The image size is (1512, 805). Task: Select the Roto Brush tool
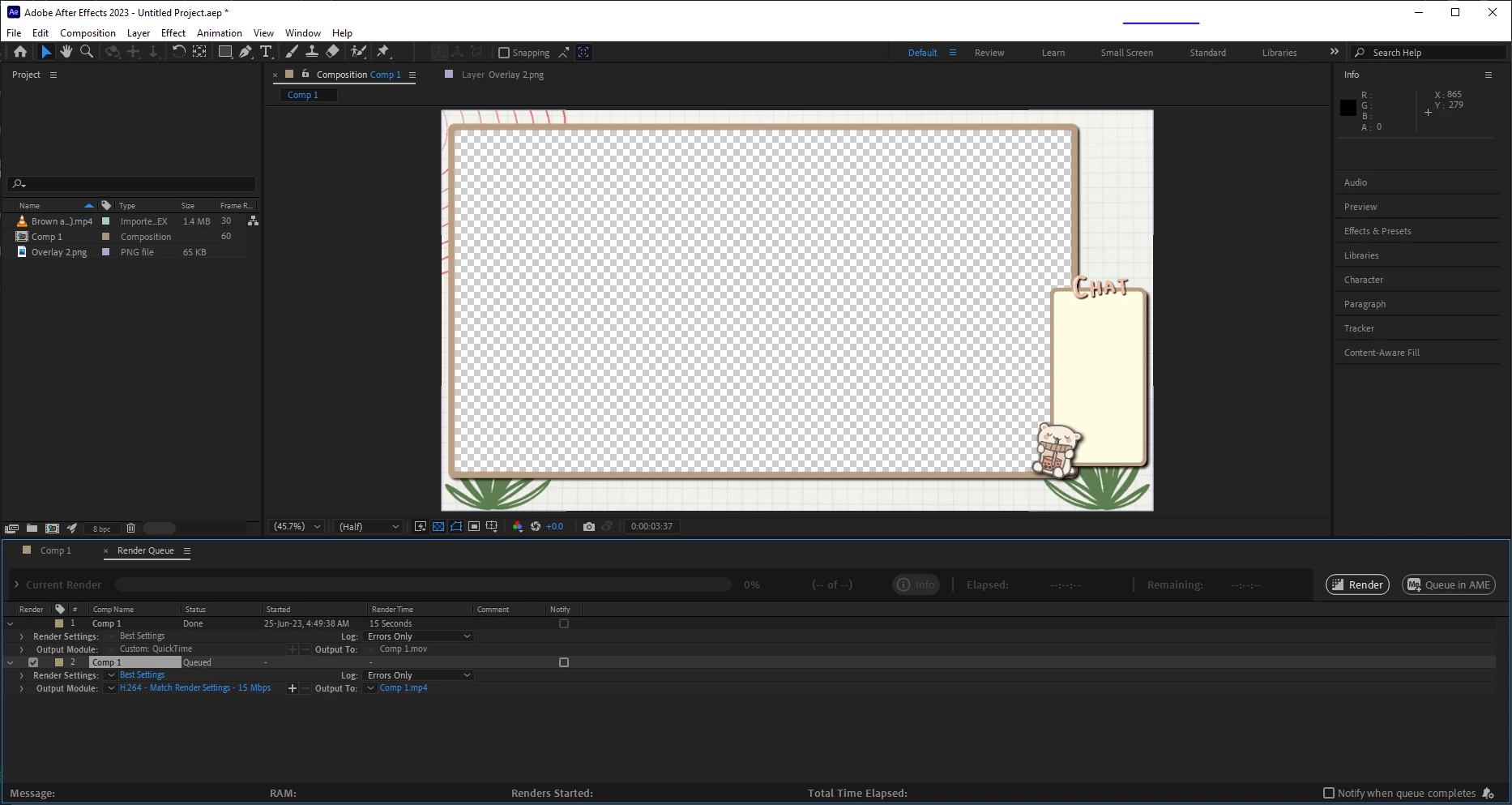358,52
